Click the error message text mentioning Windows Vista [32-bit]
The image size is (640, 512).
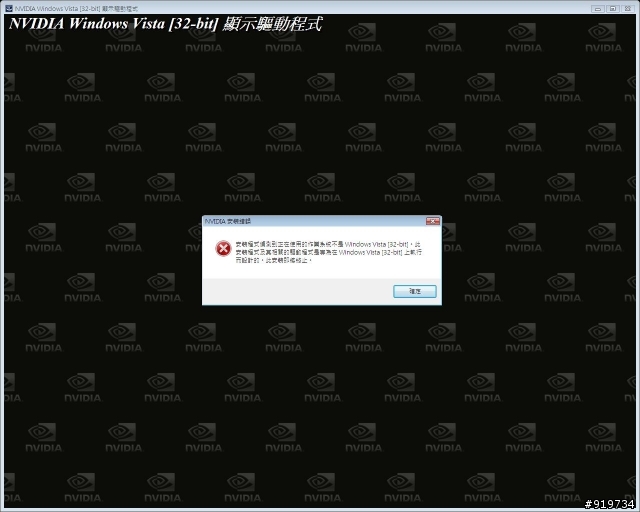(x=329, y=252)
